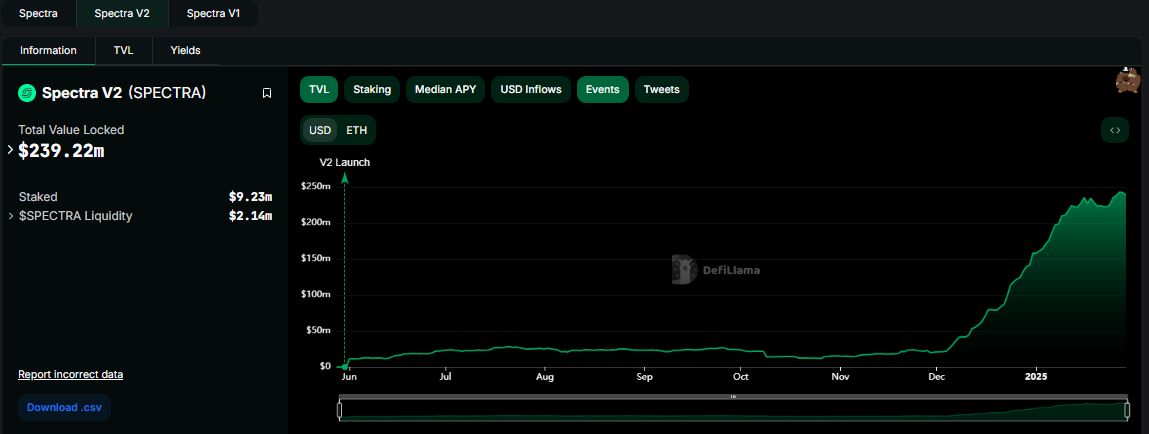Click the Staked $9.23m value
This screenshot has width=1149, height=434.
251,196
